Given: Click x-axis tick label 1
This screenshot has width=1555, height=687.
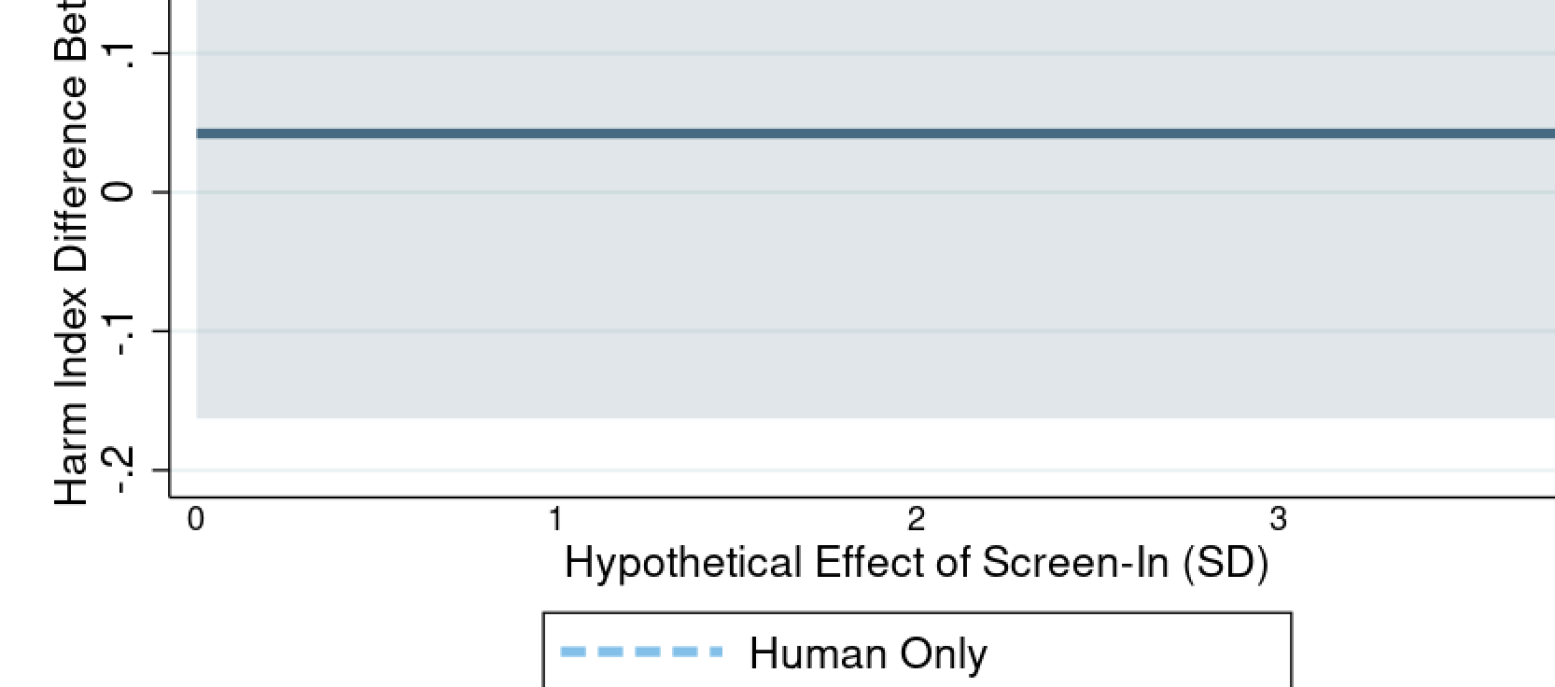Looking at the screenshot, I should (555, 519).
